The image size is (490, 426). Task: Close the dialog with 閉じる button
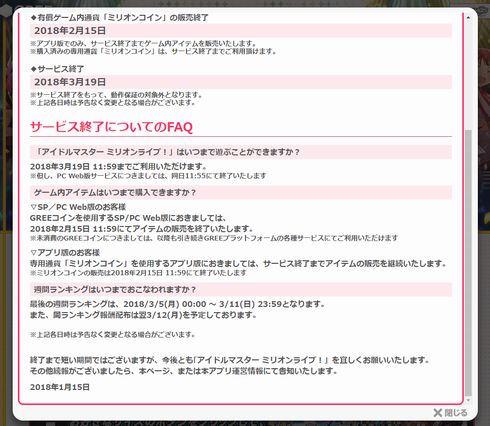(450, 413)
